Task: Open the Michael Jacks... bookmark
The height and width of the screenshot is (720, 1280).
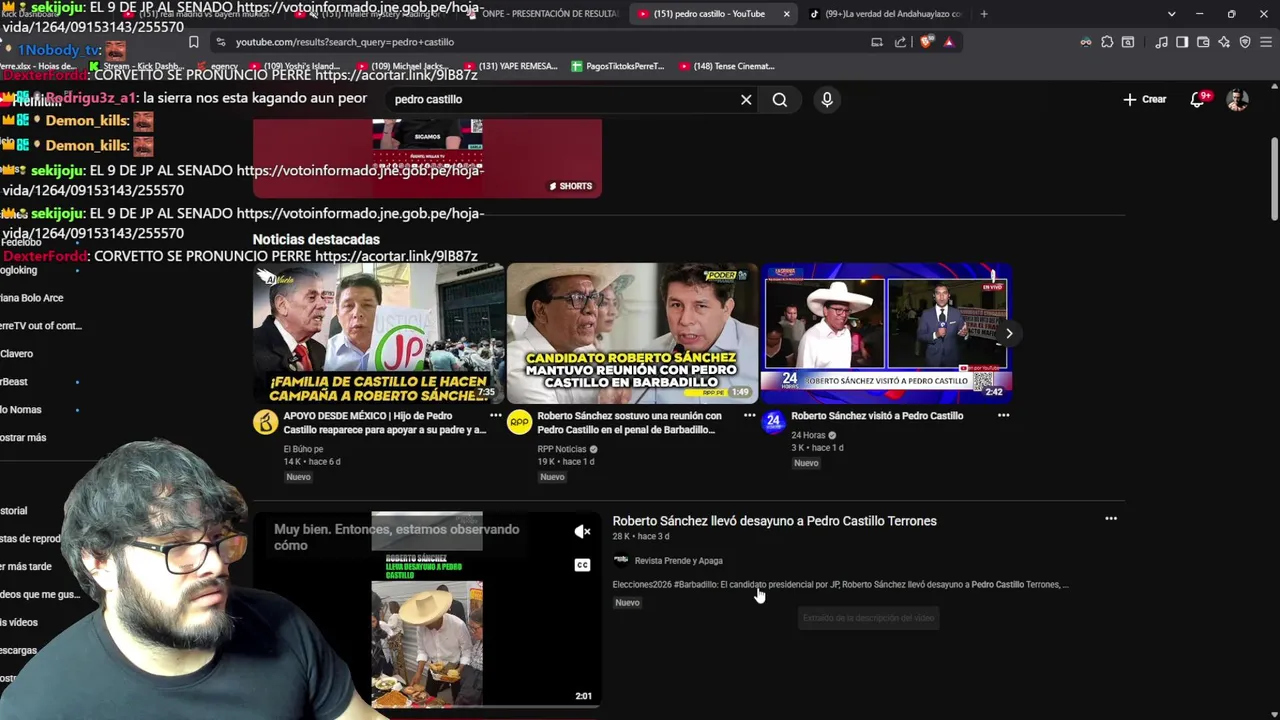Action: [404, 66]
